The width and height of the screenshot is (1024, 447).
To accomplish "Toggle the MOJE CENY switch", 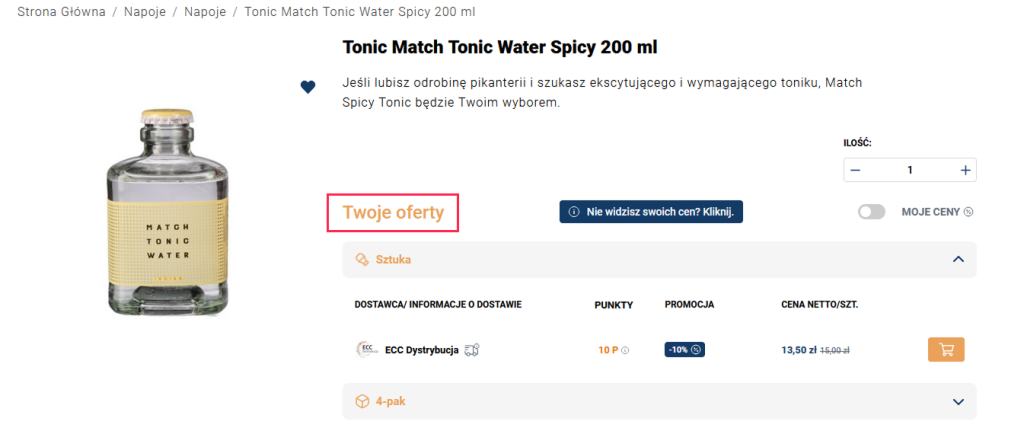I will point(871,212).
